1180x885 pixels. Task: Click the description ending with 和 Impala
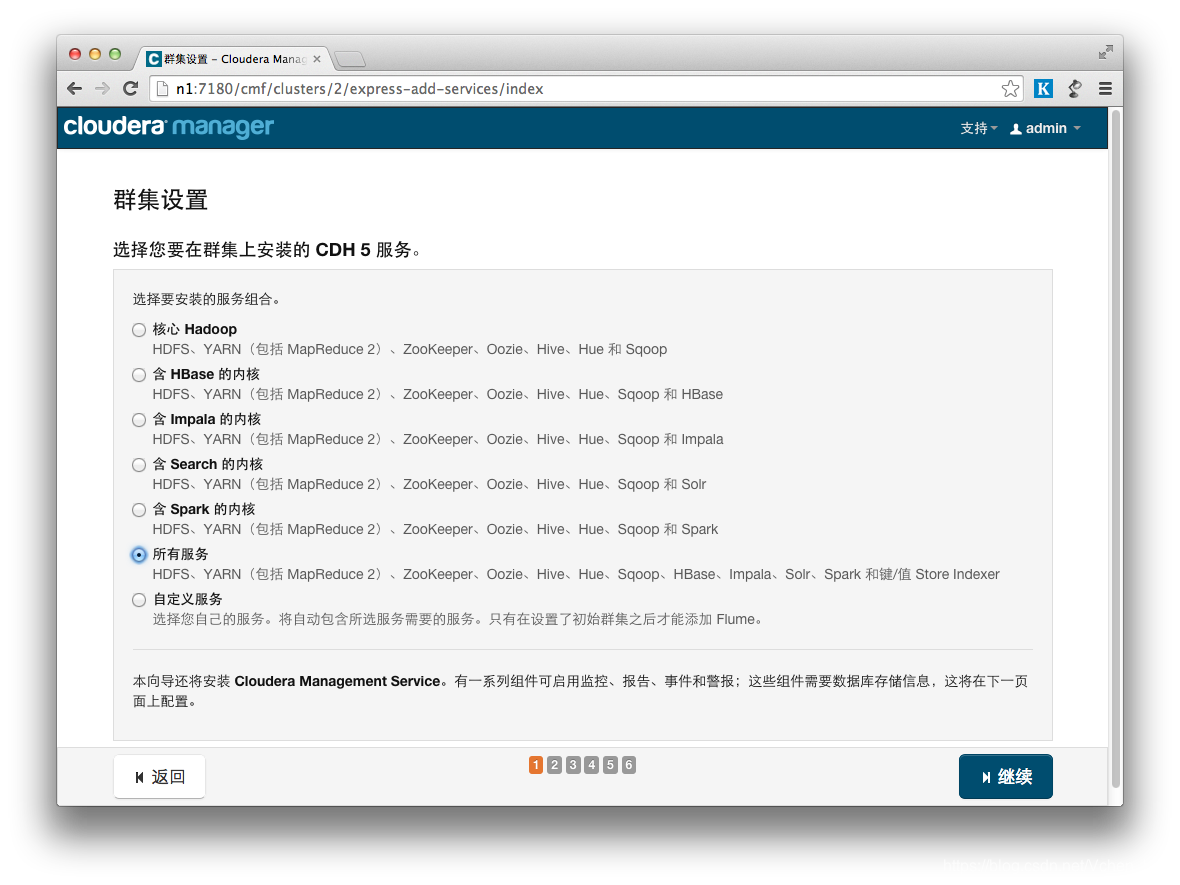pyautogui.click(x=438, y=439)
